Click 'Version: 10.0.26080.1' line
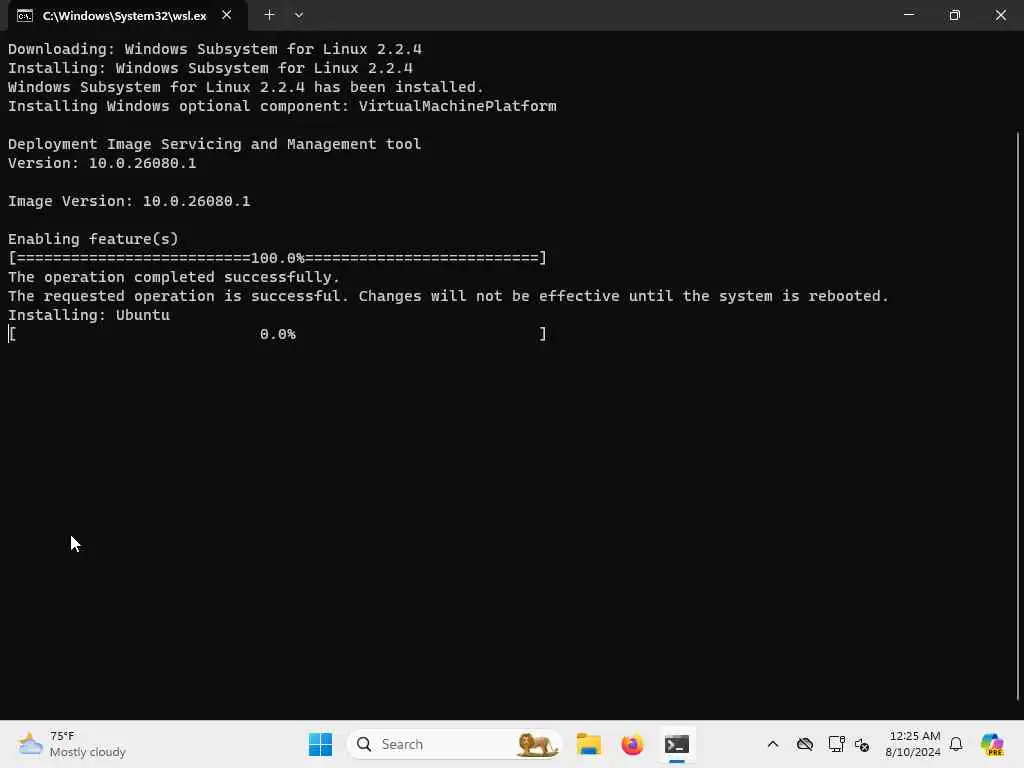 click(x=102, y=163)
